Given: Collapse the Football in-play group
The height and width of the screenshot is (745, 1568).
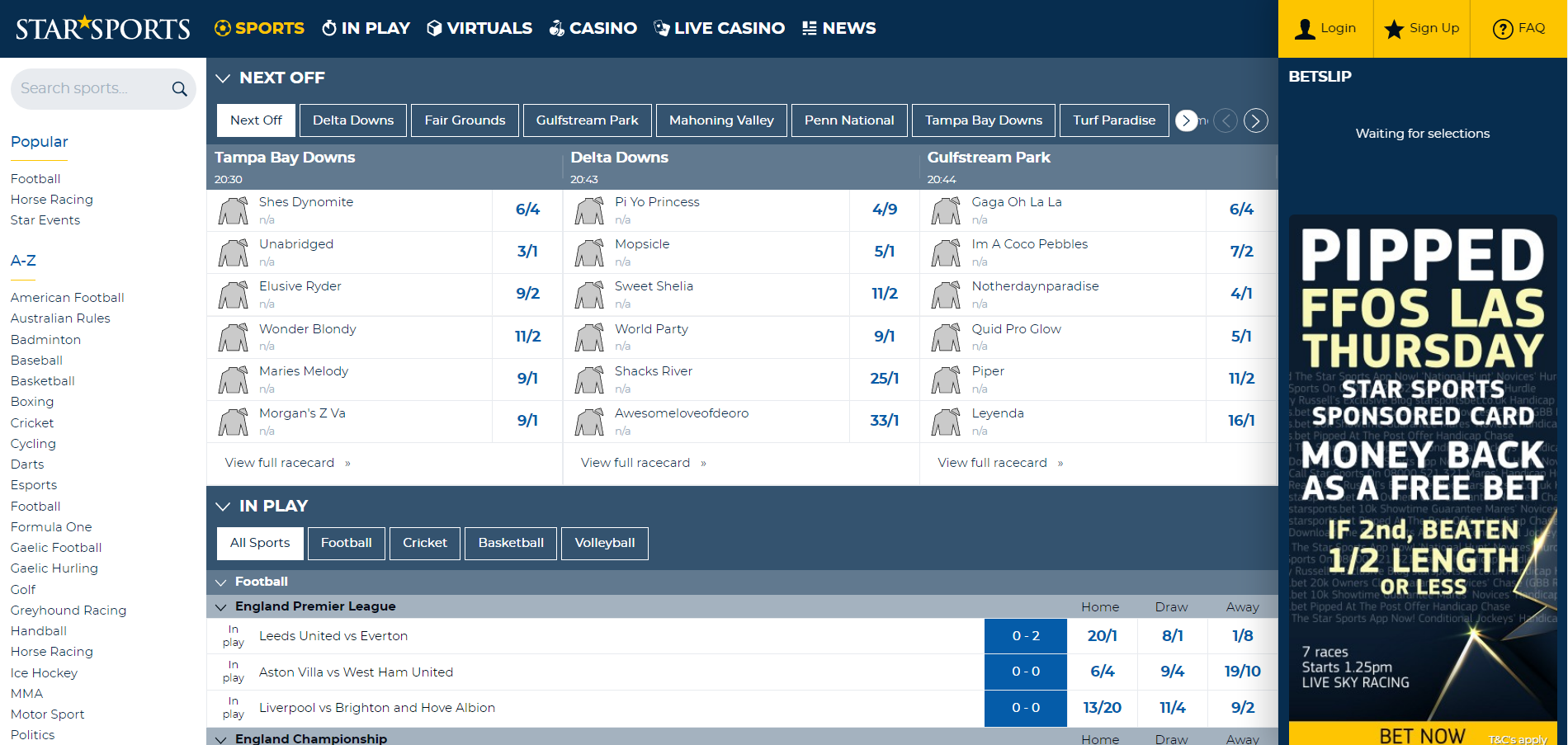Looking at the screenshot, I should [x=221, y=582].
